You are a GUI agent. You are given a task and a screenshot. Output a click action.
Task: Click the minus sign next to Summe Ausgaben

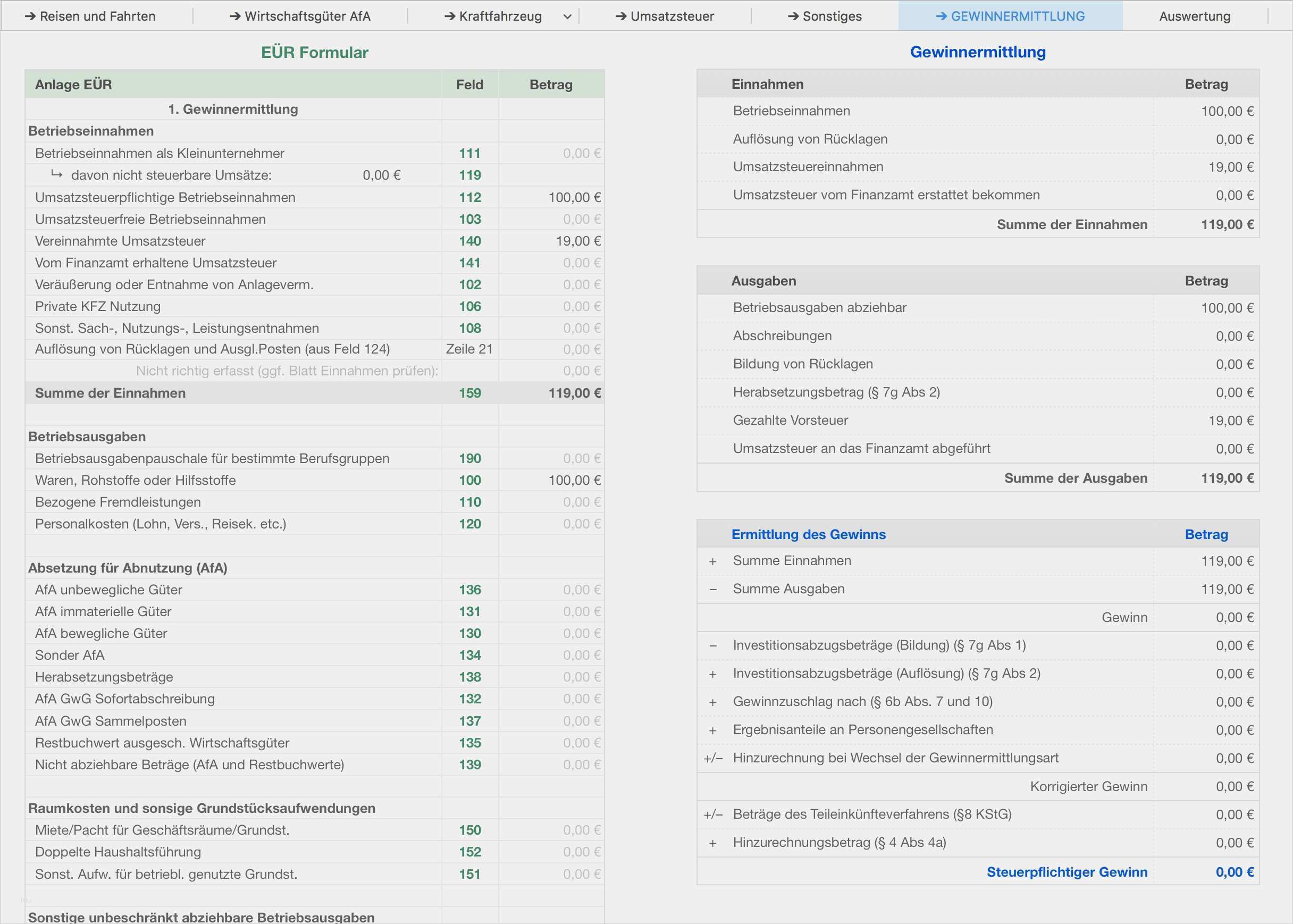[713, 590]
